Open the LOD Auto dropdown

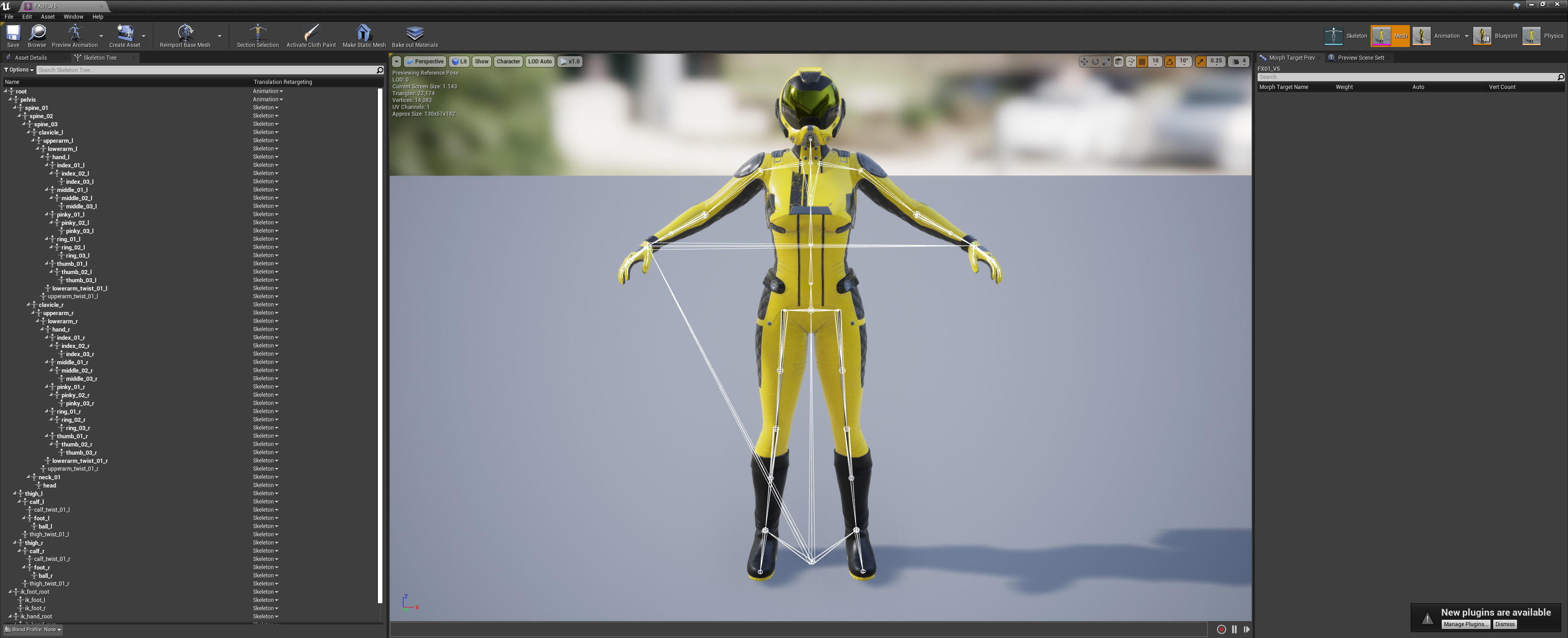[x=539, y=62]
